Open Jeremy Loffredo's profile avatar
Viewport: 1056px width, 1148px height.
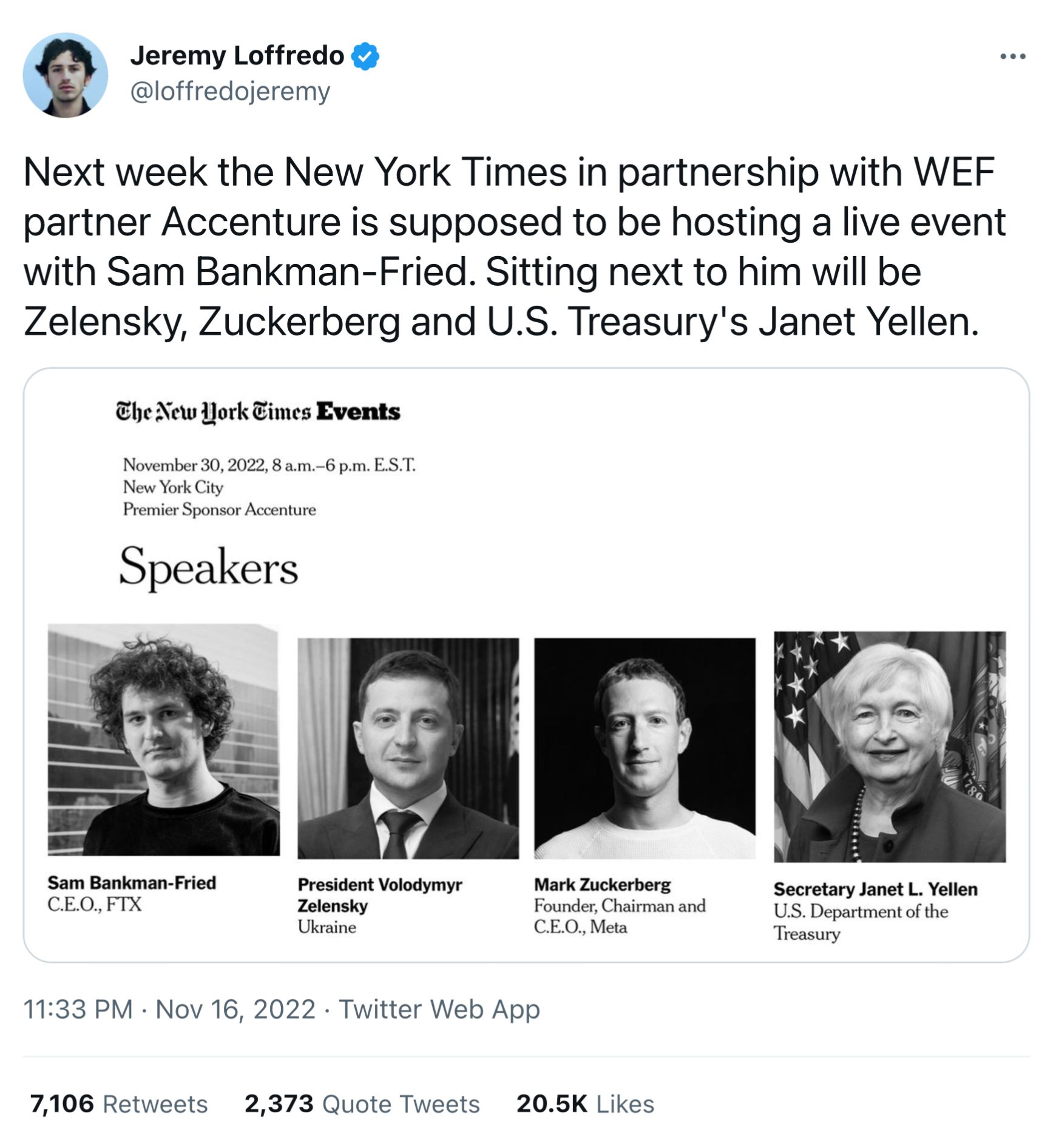(x=66, y=75)
